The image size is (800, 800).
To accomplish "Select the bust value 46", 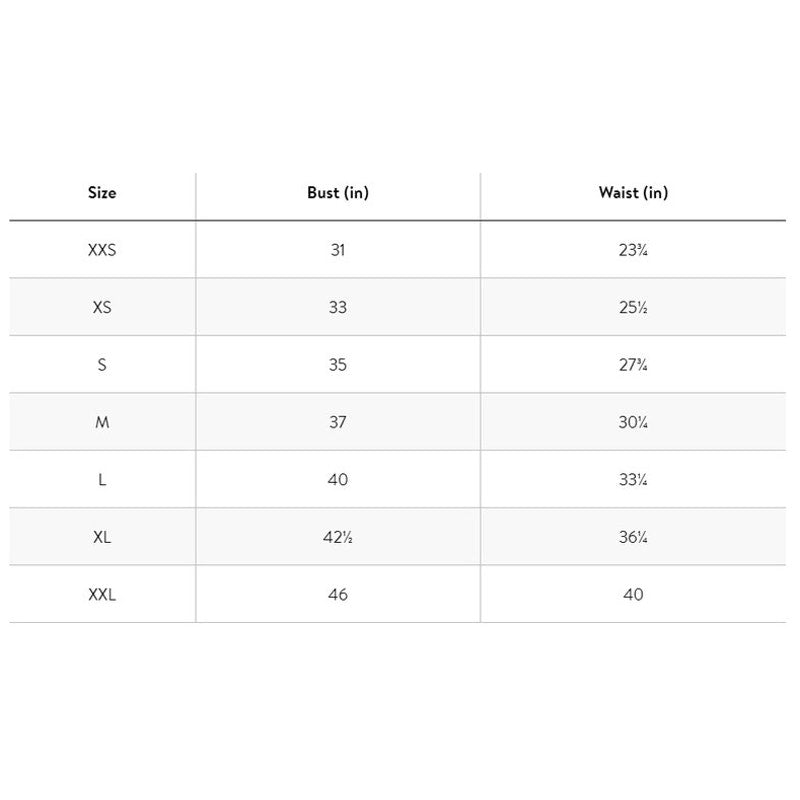I will [x=338, y=595].
